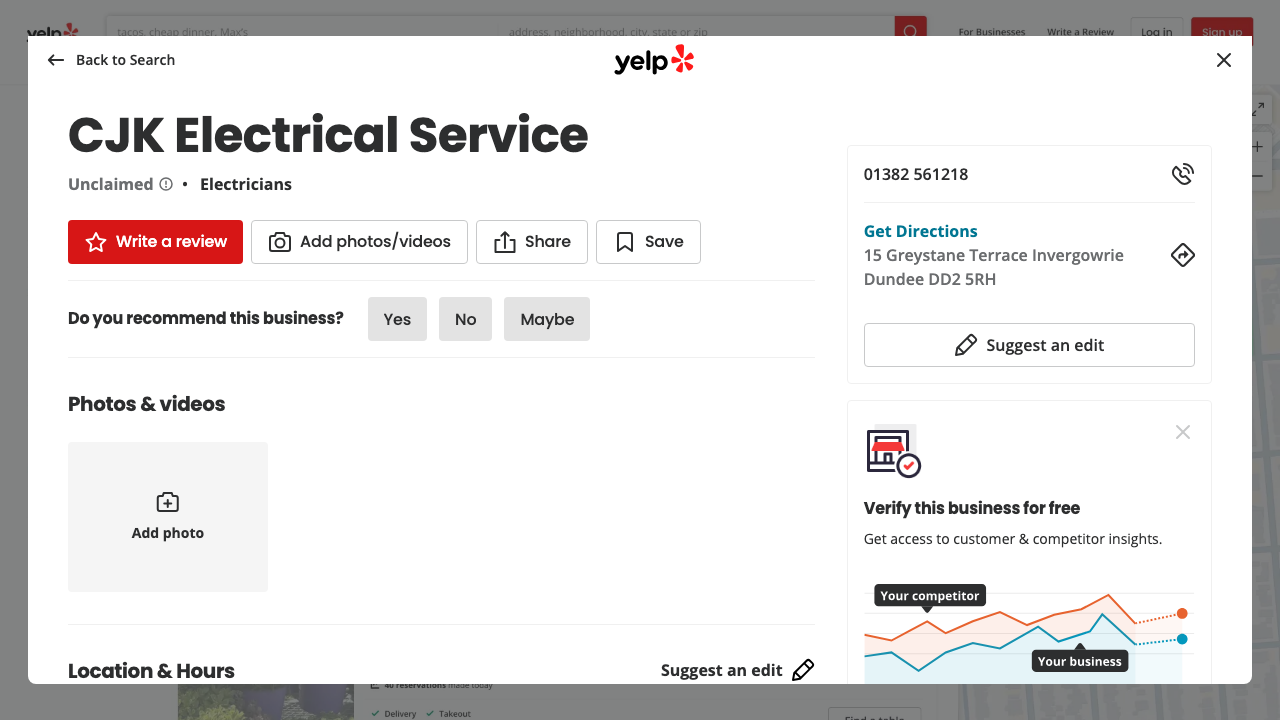Select Write a Review in the navigation bar
The width and height of the screenshot is (1280, 720).
pyautogui.click(x=1080, y=31)
